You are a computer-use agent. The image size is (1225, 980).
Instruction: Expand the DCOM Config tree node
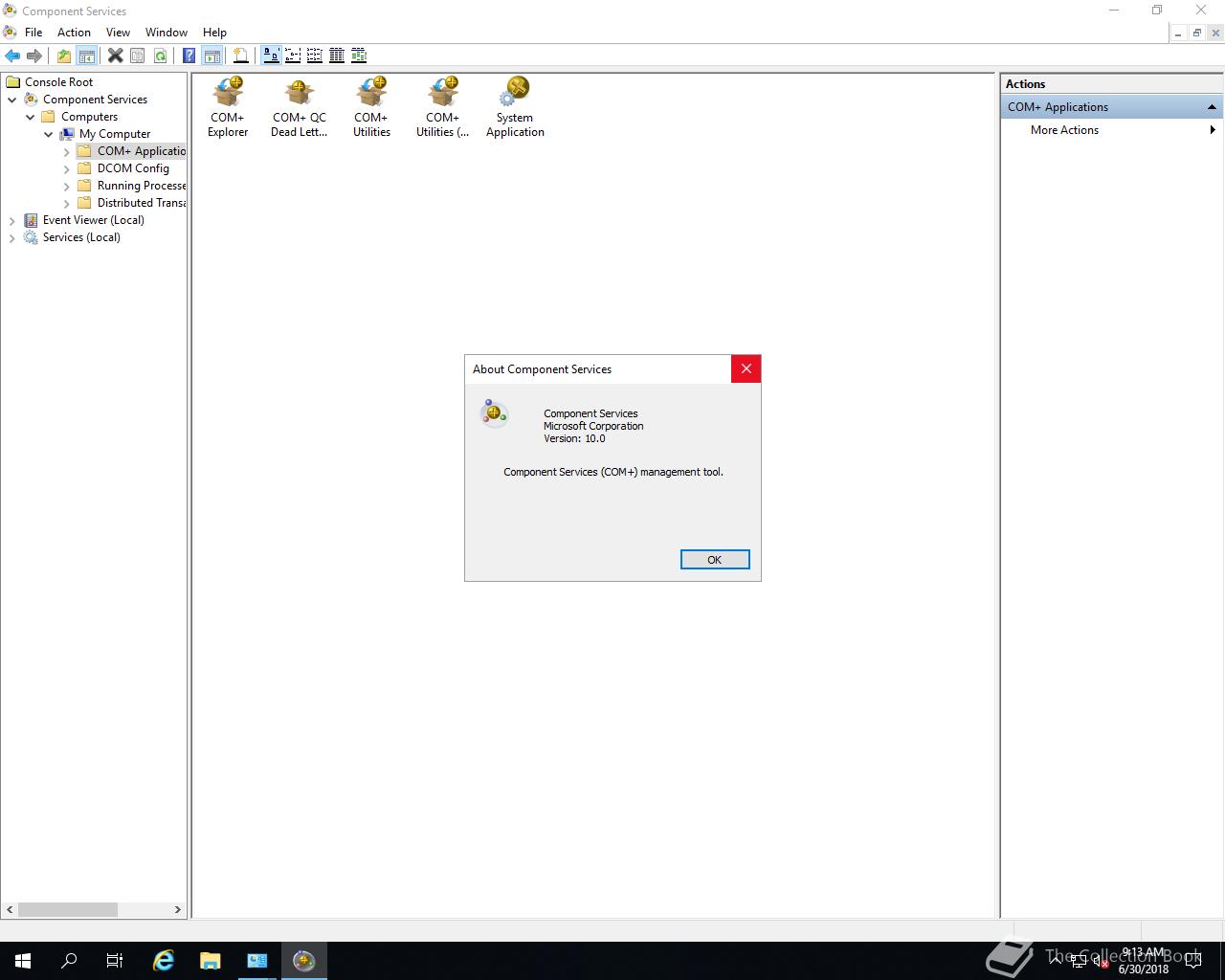(x=67, y=168)
